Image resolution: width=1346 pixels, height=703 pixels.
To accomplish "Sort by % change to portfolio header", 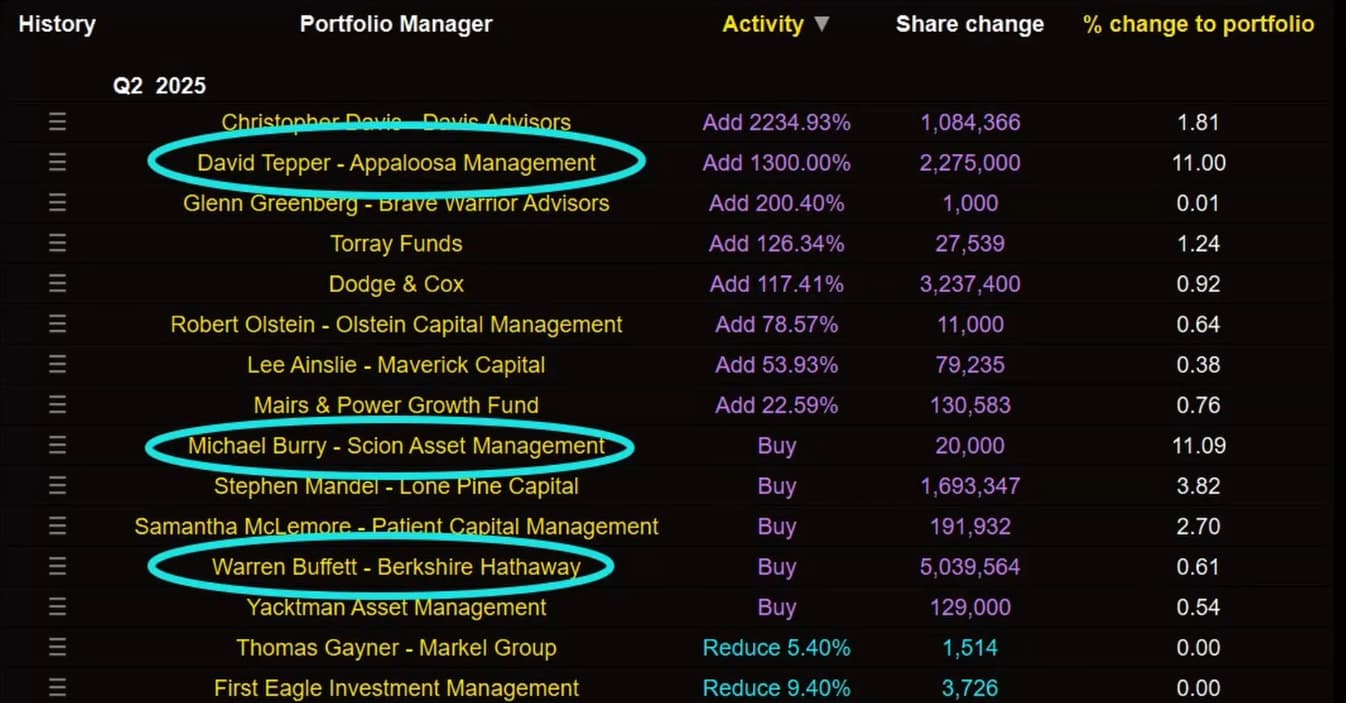I will pos(1198,24).
